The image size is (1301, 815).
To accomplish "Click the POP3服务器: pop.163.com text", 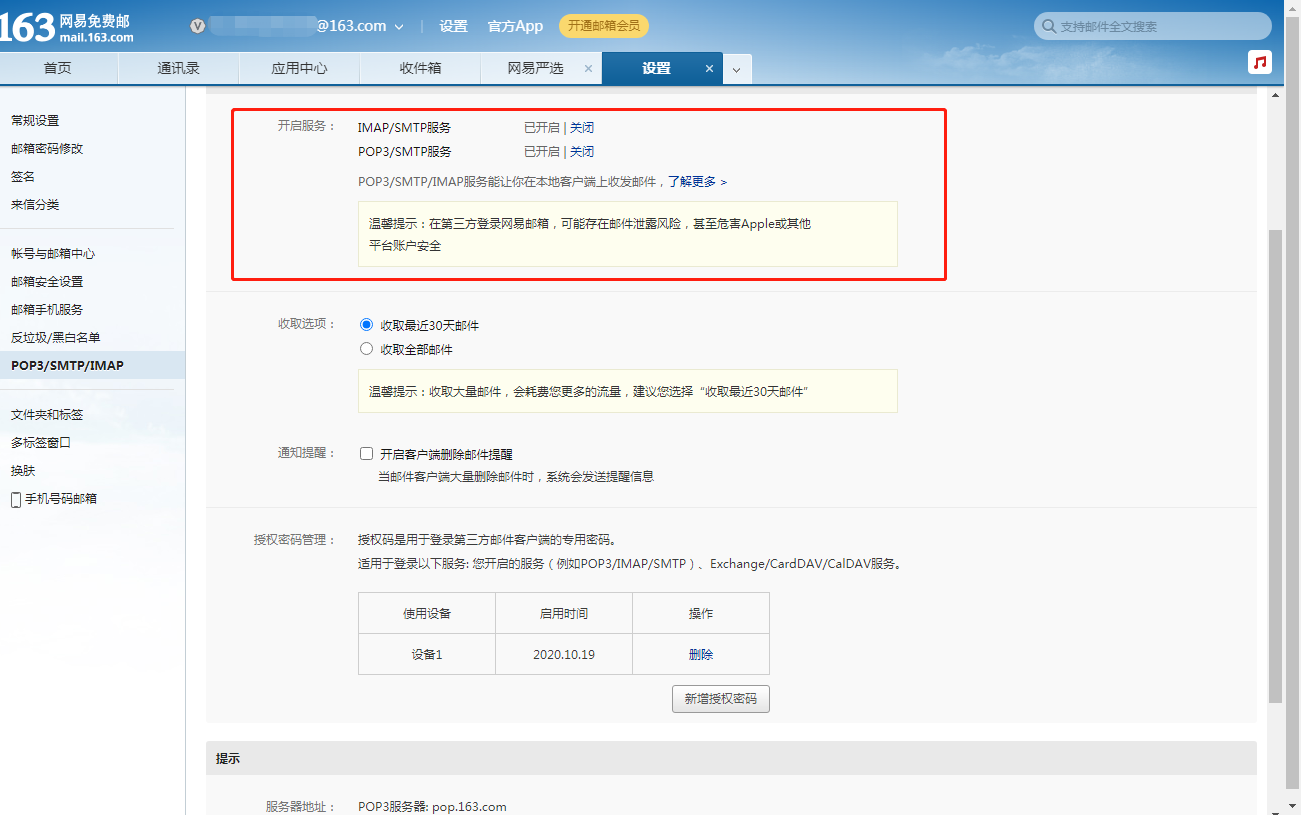I will click(432, 807).
